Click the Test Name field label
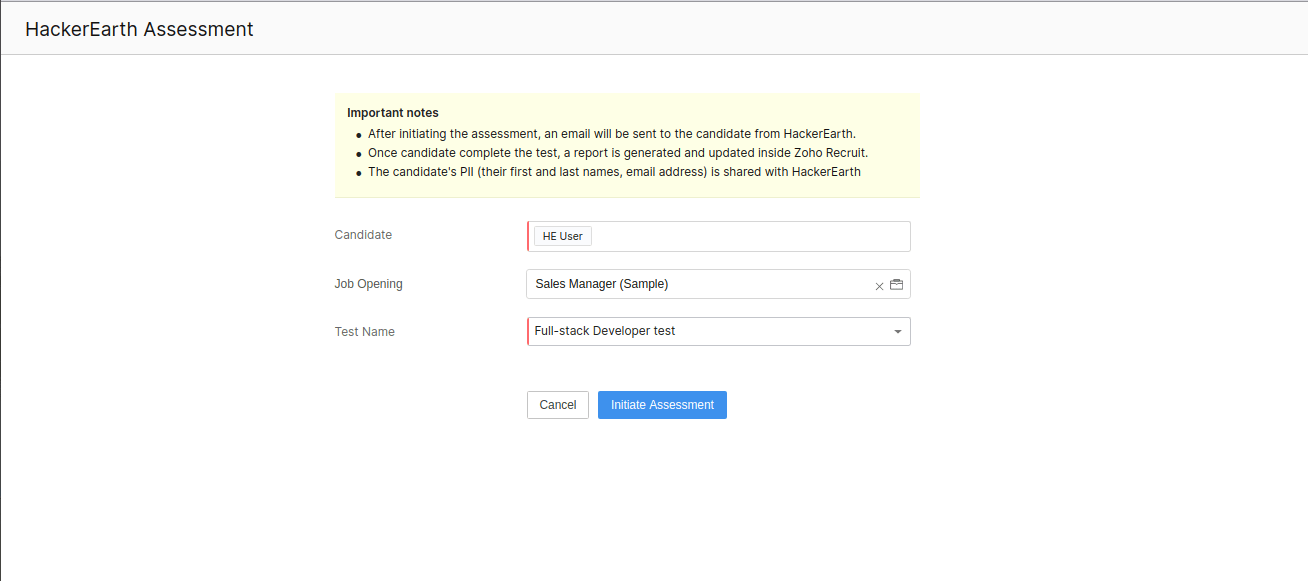The height and width of the screenshot is (581, 1308). coord(364,332)
